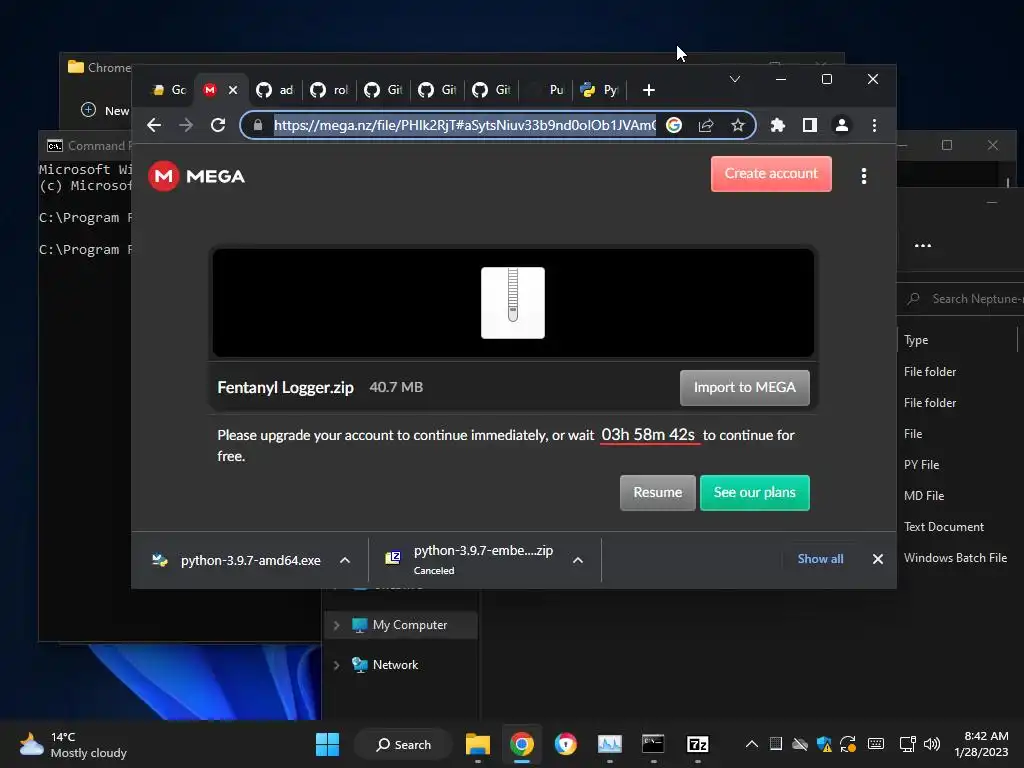
Task: Expand Network tree node
Action: tap(336, 665)
